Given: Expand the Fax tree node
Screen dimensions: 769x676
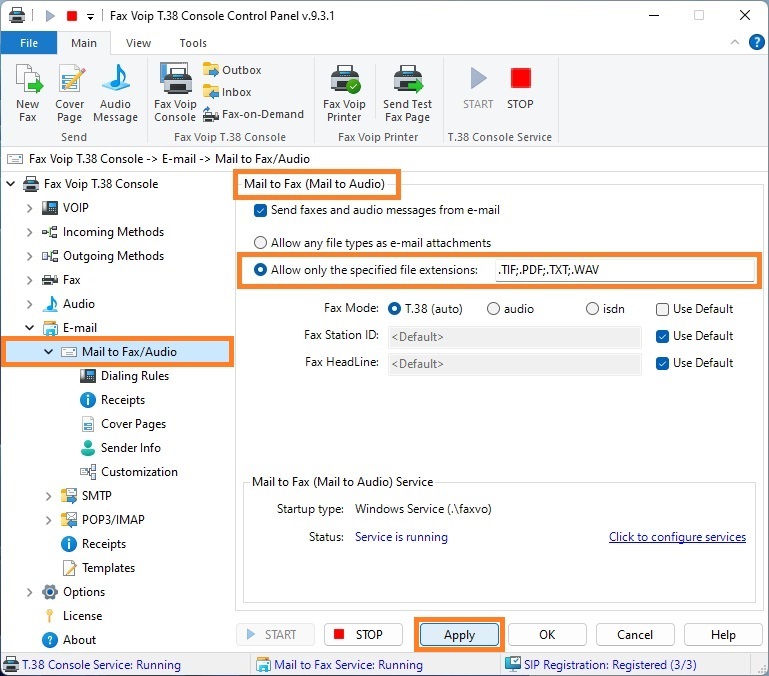Looking at the screenshot, I should tap(29, 280).
